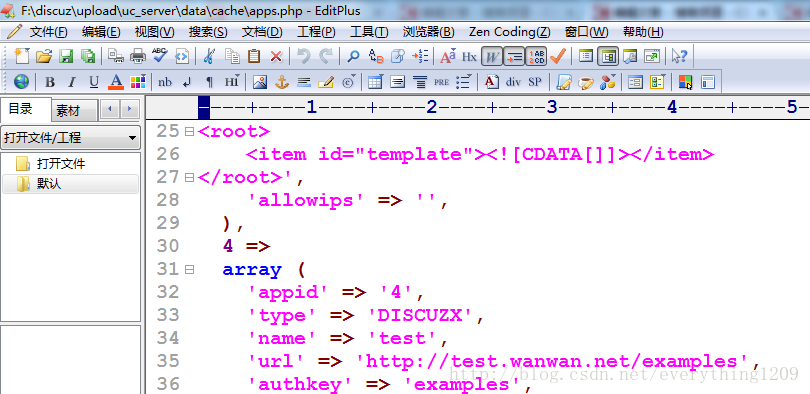Insert line break tag
The image size is (810, 394).
187,82
